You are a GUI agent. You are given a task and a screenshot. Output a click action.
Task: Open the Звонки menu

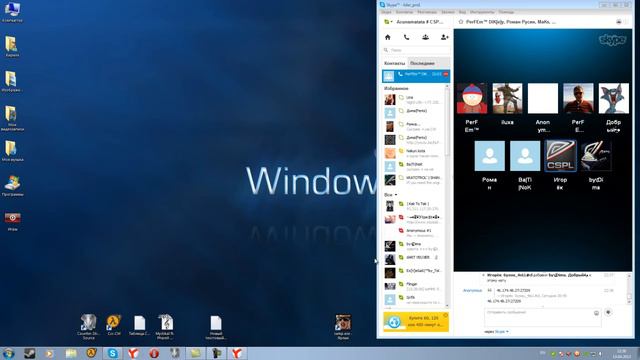tap(448, 12)
